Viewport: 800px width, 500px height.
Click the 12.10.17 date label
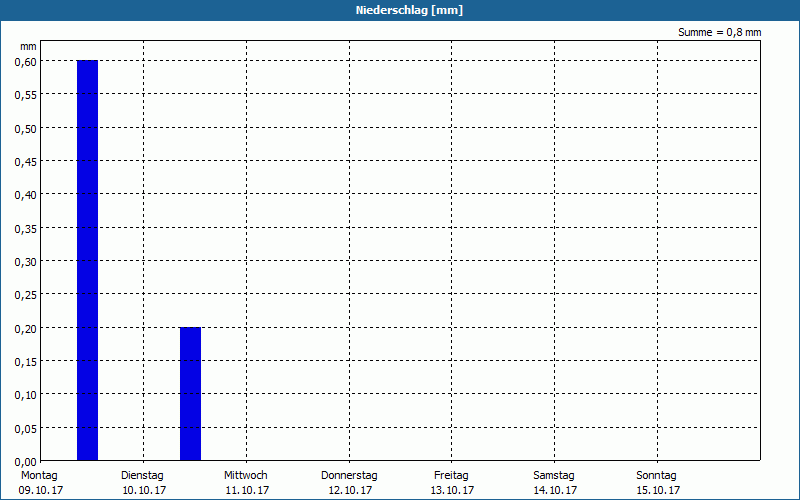coord(350,490)
